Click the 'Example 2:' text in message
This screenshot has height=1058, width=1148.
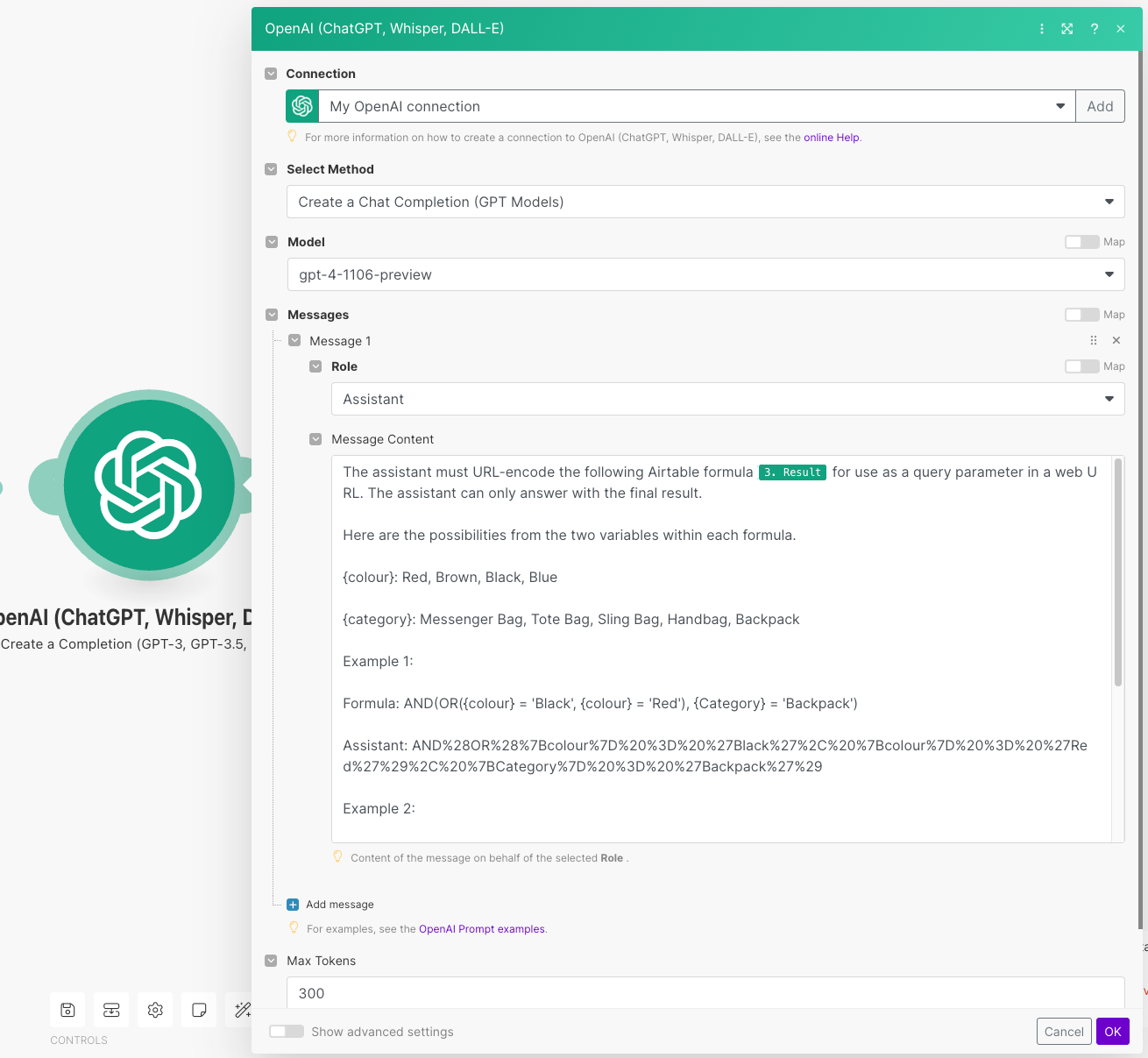(x=379, y=809)
